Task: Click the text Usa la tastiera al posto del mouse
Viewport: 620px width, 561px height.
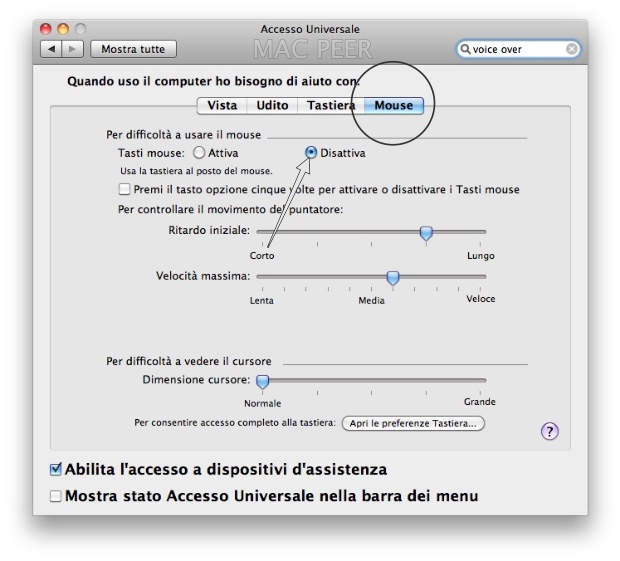Action: 197,171
